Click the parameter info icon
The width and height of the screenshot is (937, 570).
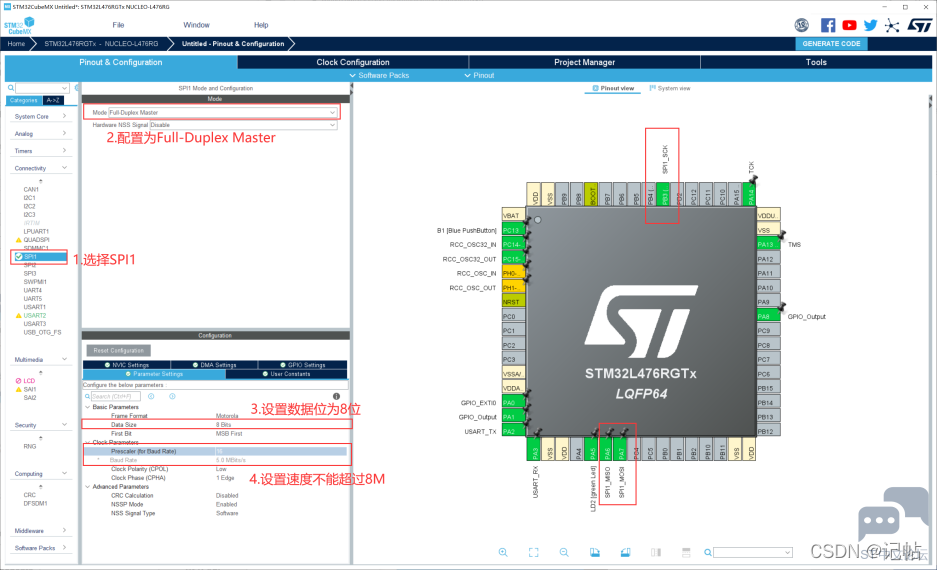[336, 396]
